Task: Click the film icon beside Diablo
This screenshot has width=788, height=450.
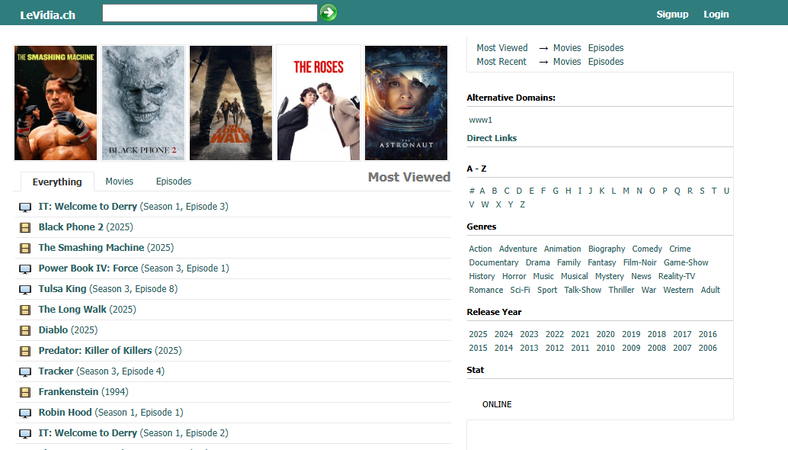Action: [x=25, y=330]
